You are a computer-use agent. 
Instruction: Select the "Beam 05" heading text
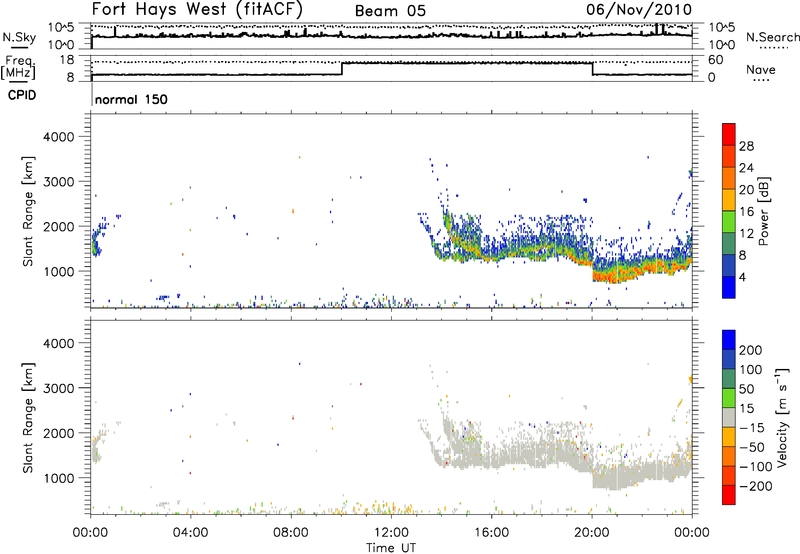click(x=390, y=11)
